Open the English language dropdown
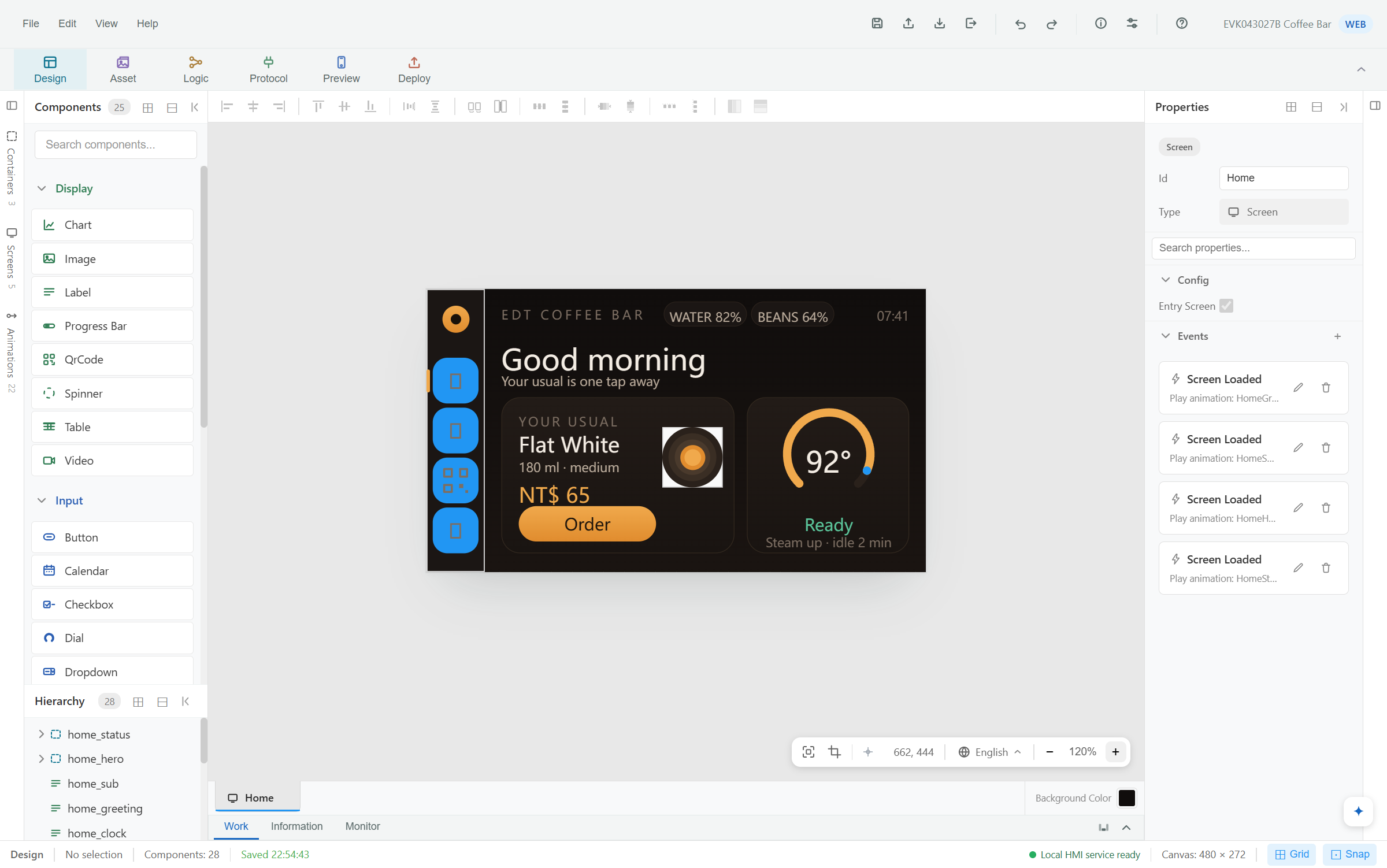This screenshot has height=868, width=1387. pyautogui.click(x=990, y=752)
